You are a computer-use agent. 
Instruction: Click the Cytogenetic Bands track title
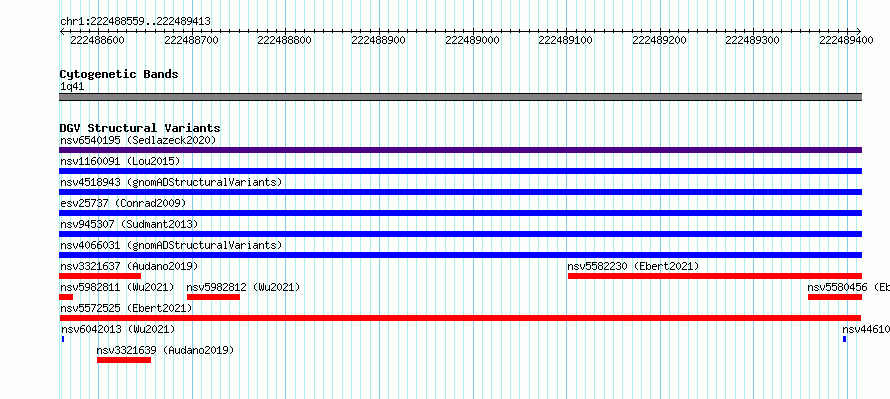click(x=119, y=74)
